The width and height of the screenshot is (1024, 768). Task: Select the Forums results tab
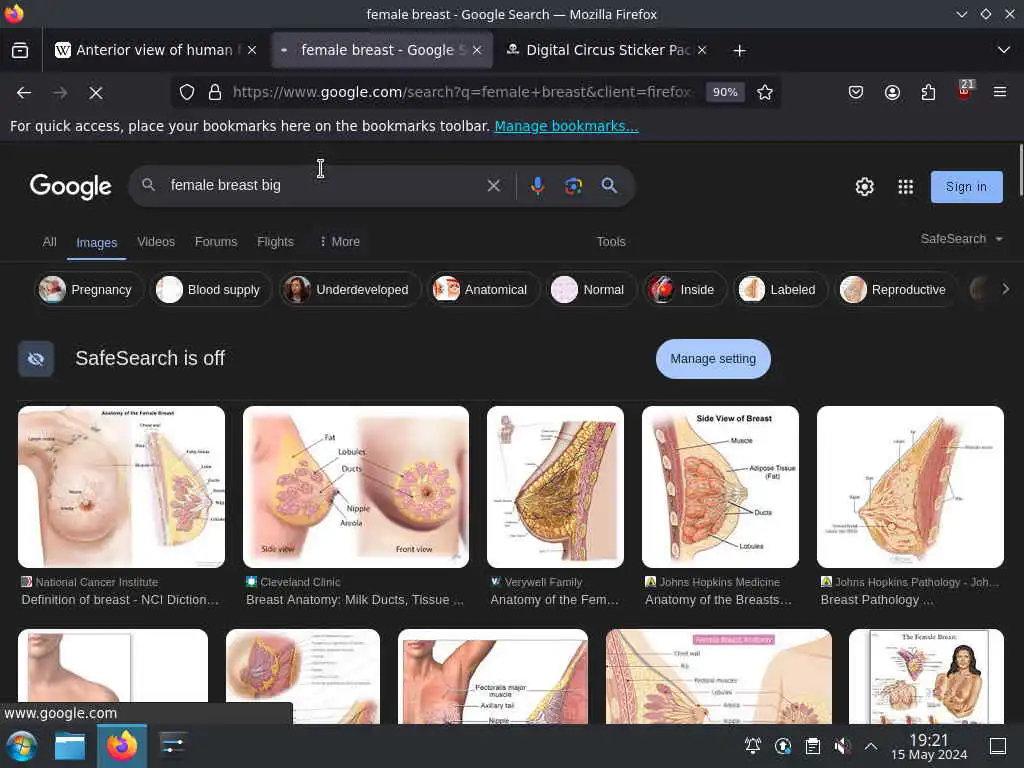tap(216, 242)
